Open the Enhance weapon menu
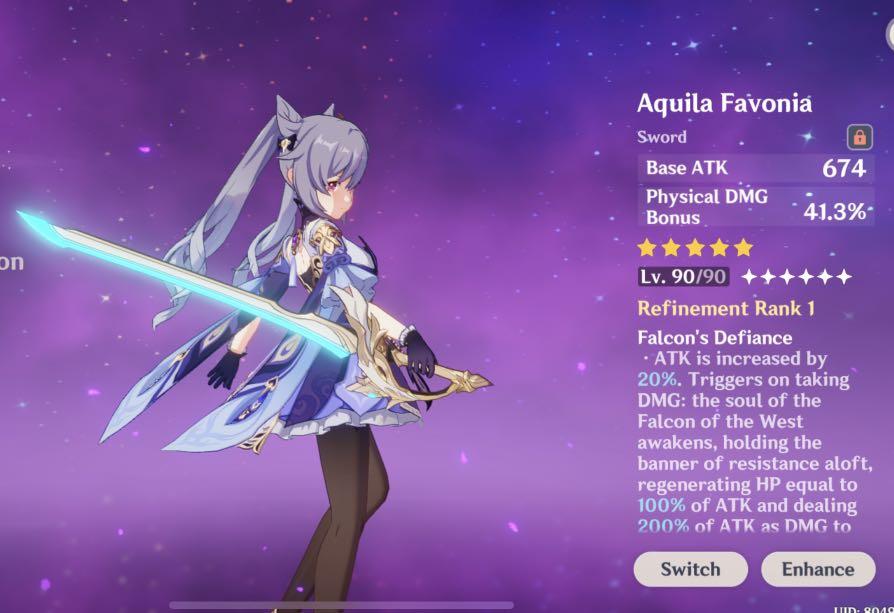Image resolution: width=894 pixels, height=613 pixels. pyautogui.click(x=818, y=569)
